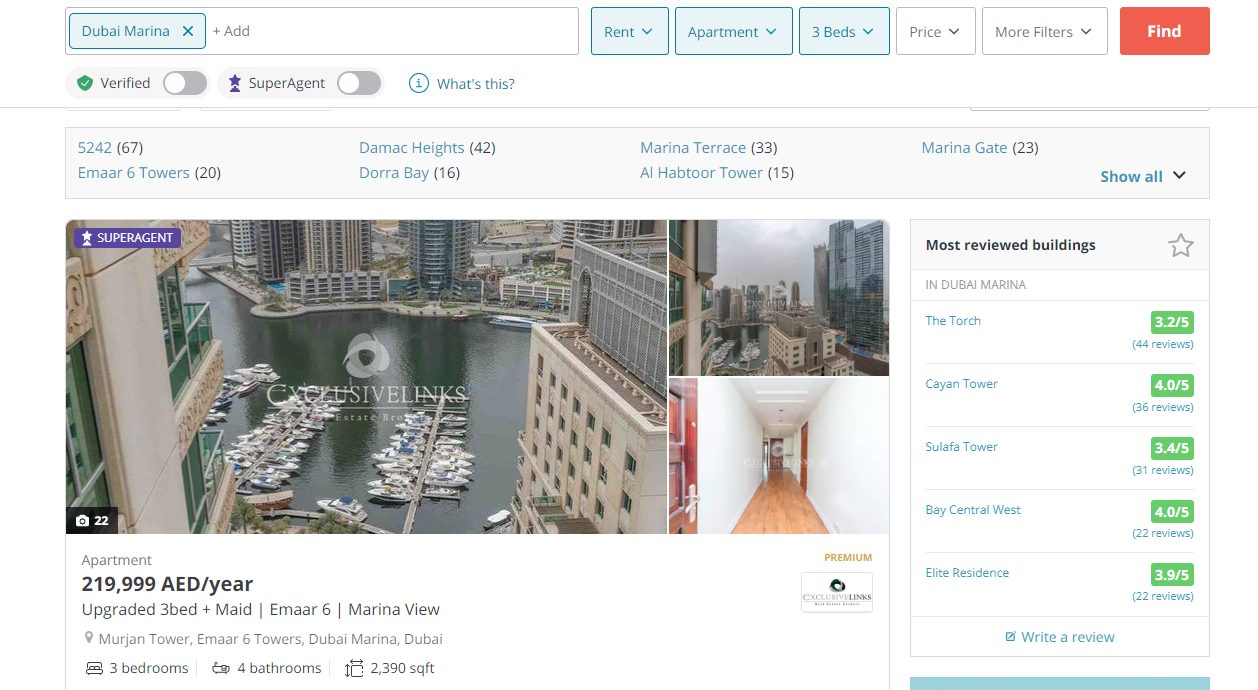
Task: Remove the Dubai Marina location tag
Action: [x=188, y=31]
